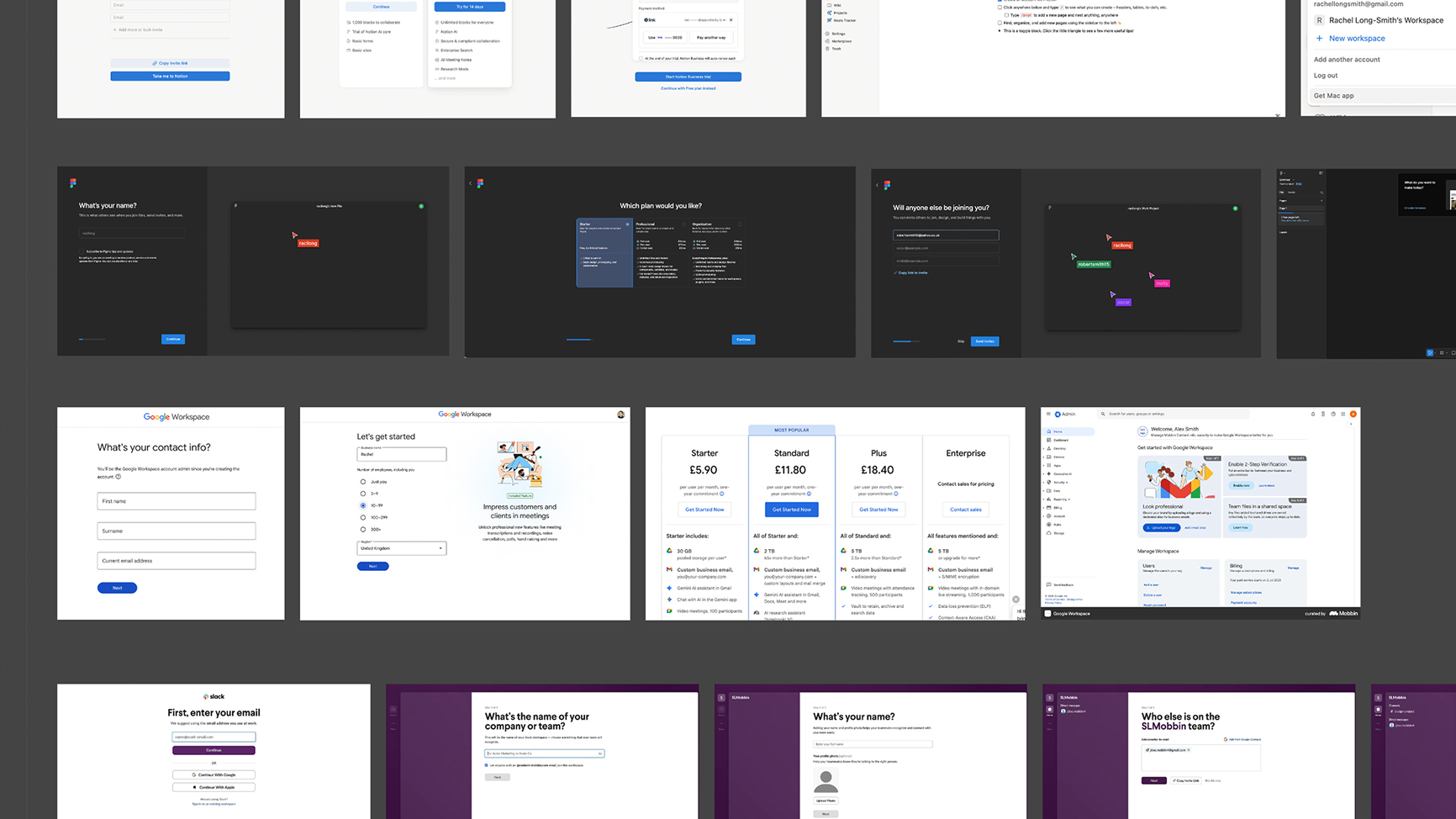Open the United Kingdom region dropdown

(x=402, y=548)
